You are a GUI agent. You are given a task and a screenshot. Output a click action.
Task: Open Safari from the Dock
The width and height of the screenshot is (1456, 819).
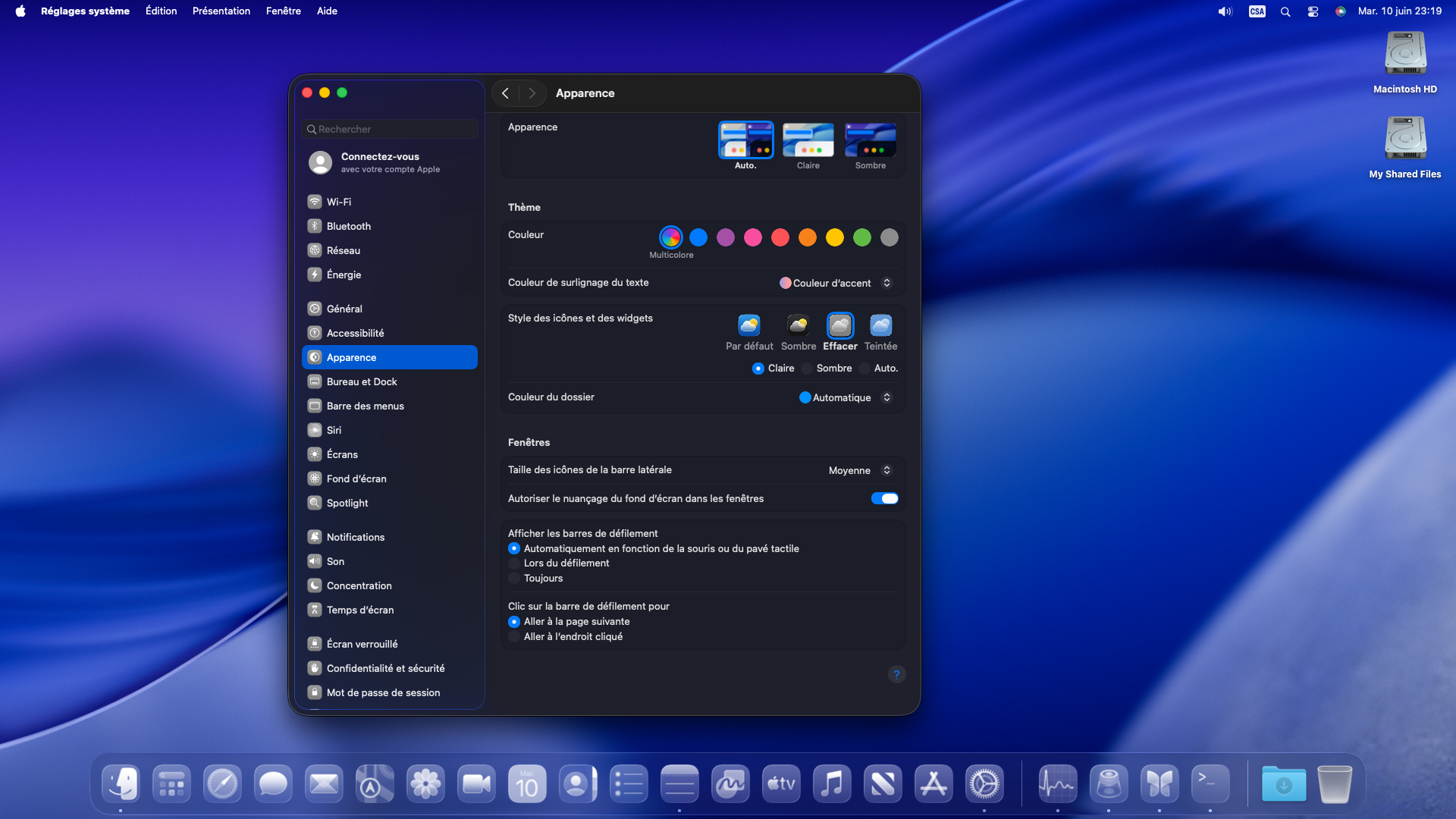click(x=222, y=784)
